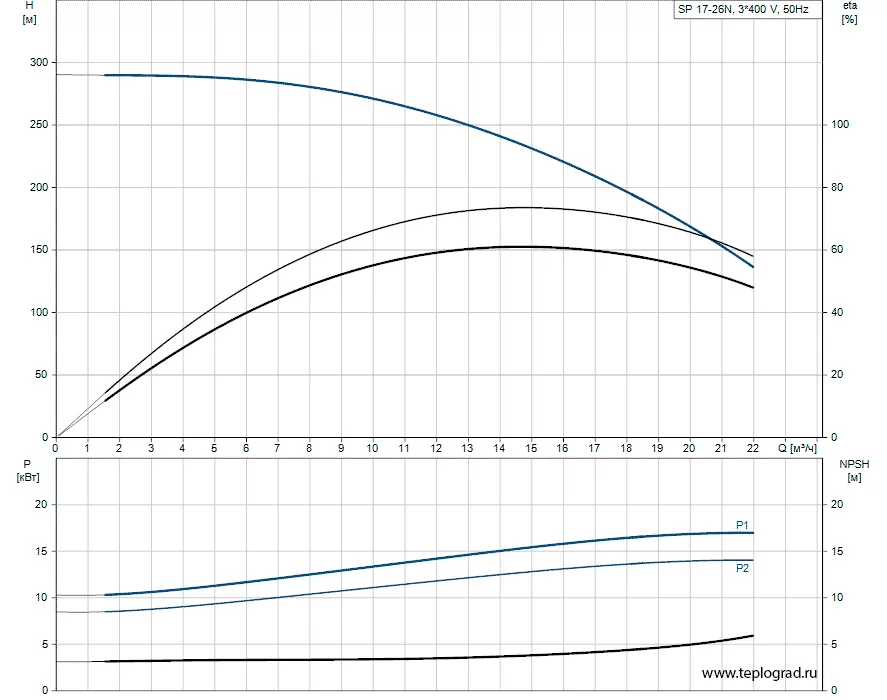Click the 250 tick on H axis

(38, 125)
